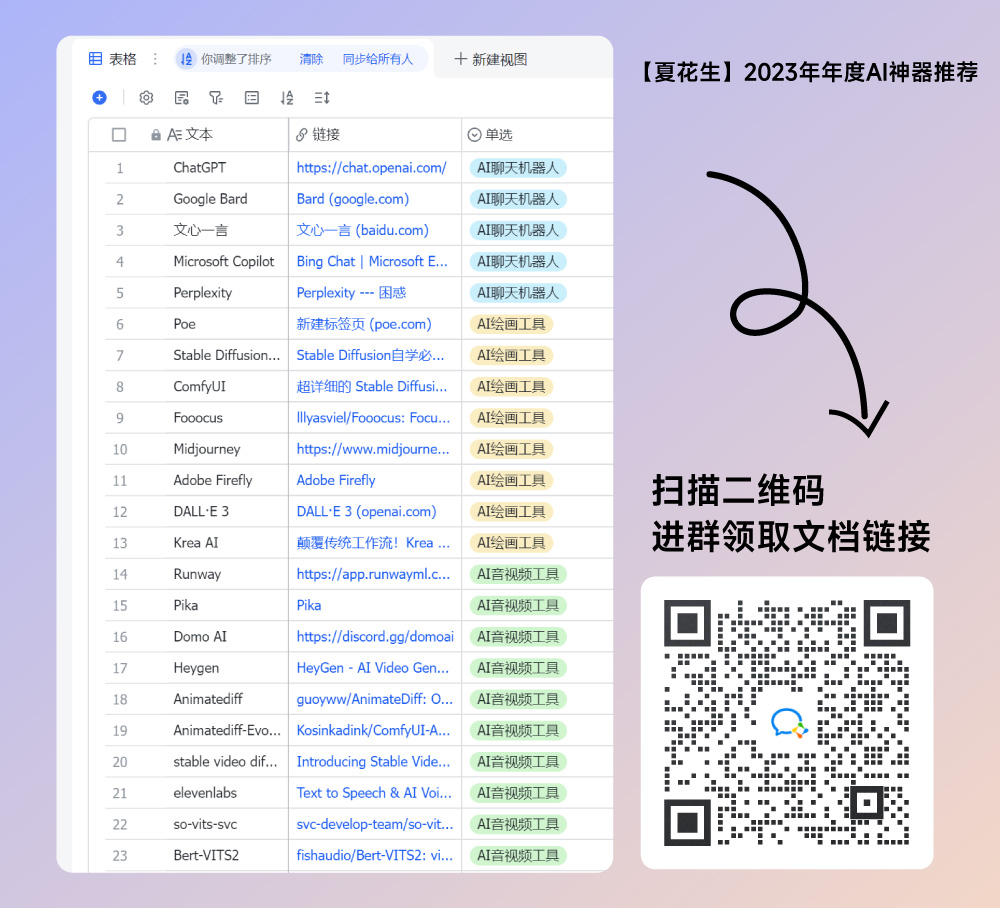Click the blue add record plus icon
Screen dimensions: 1000x908
click(99, 98)
